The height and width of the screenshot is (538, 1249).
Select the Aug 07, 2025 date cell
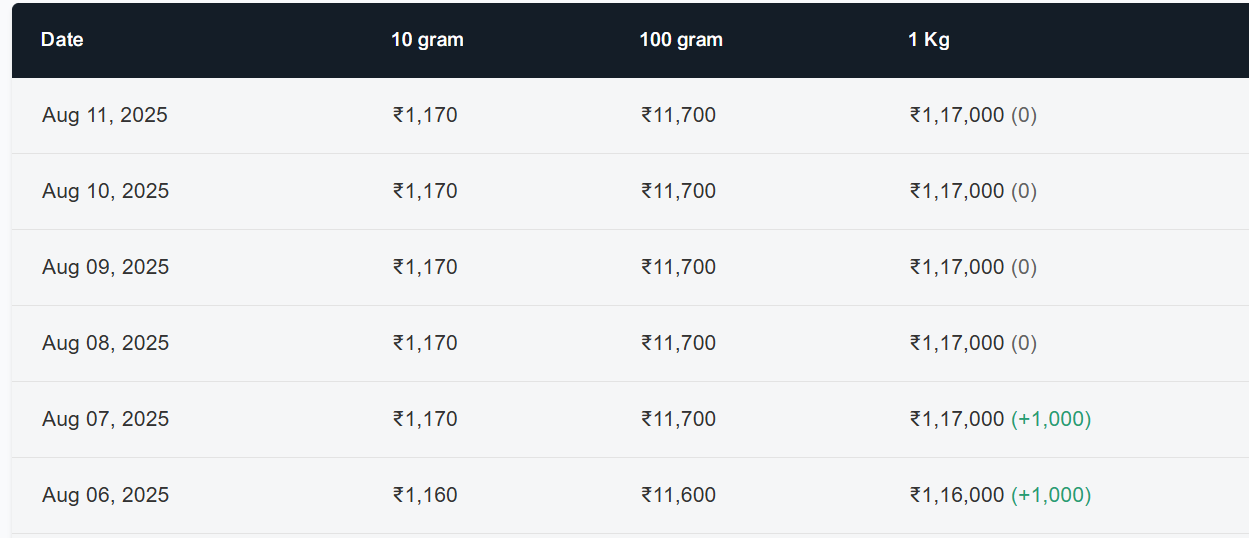point(105,419)
